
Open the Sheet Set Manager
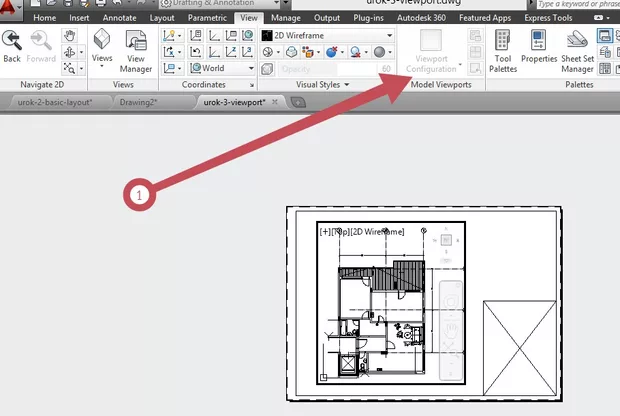point(577,50)
